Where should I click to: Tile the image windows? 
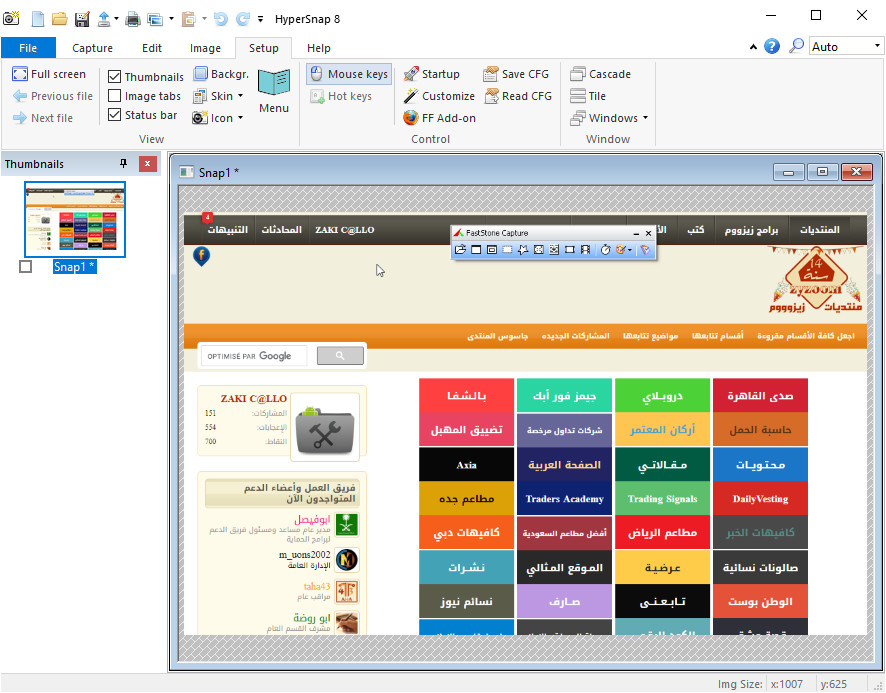tap(588, 96)
